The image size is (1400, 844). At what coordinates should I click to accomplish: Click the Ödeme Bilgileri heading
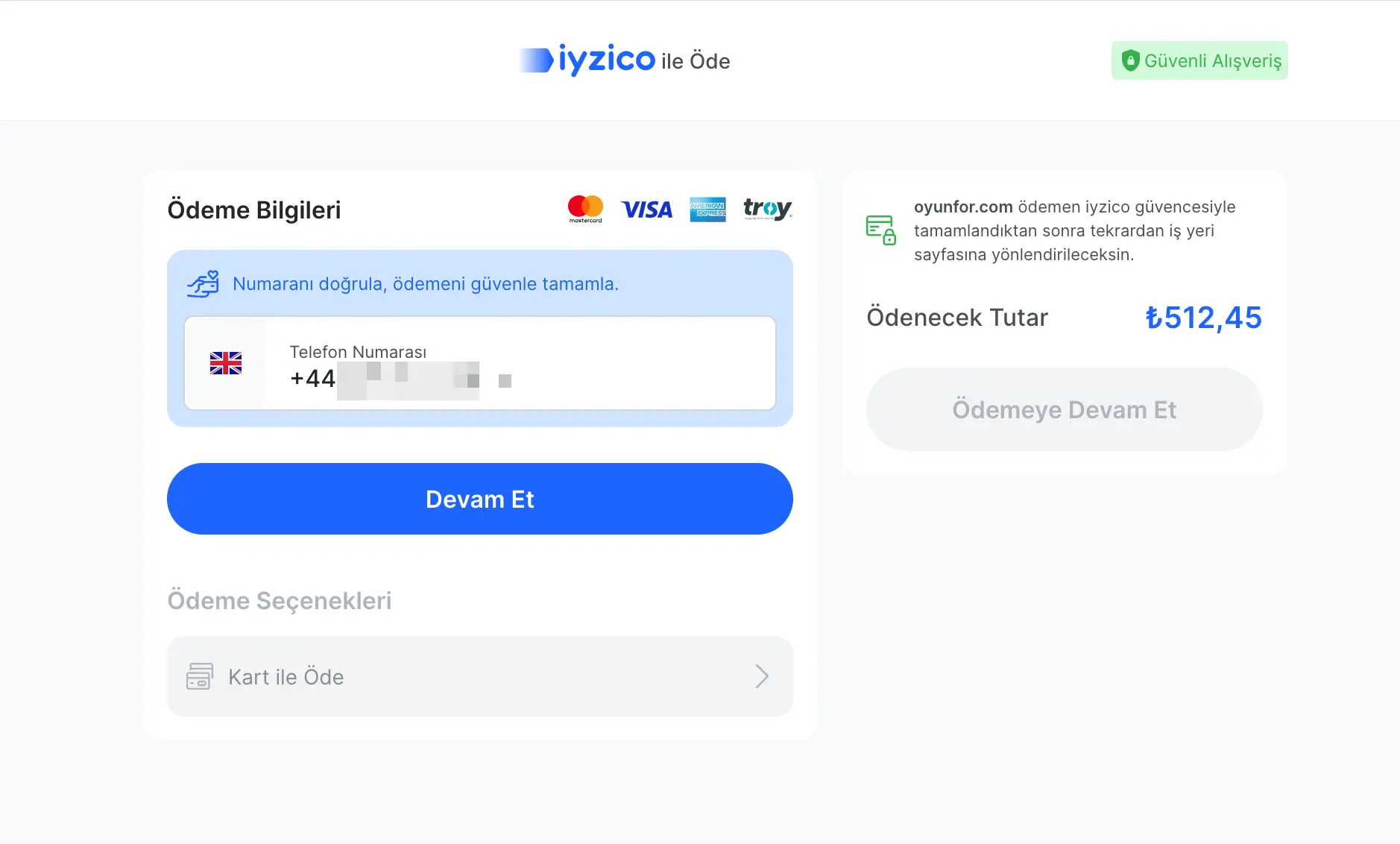[254, 210]
